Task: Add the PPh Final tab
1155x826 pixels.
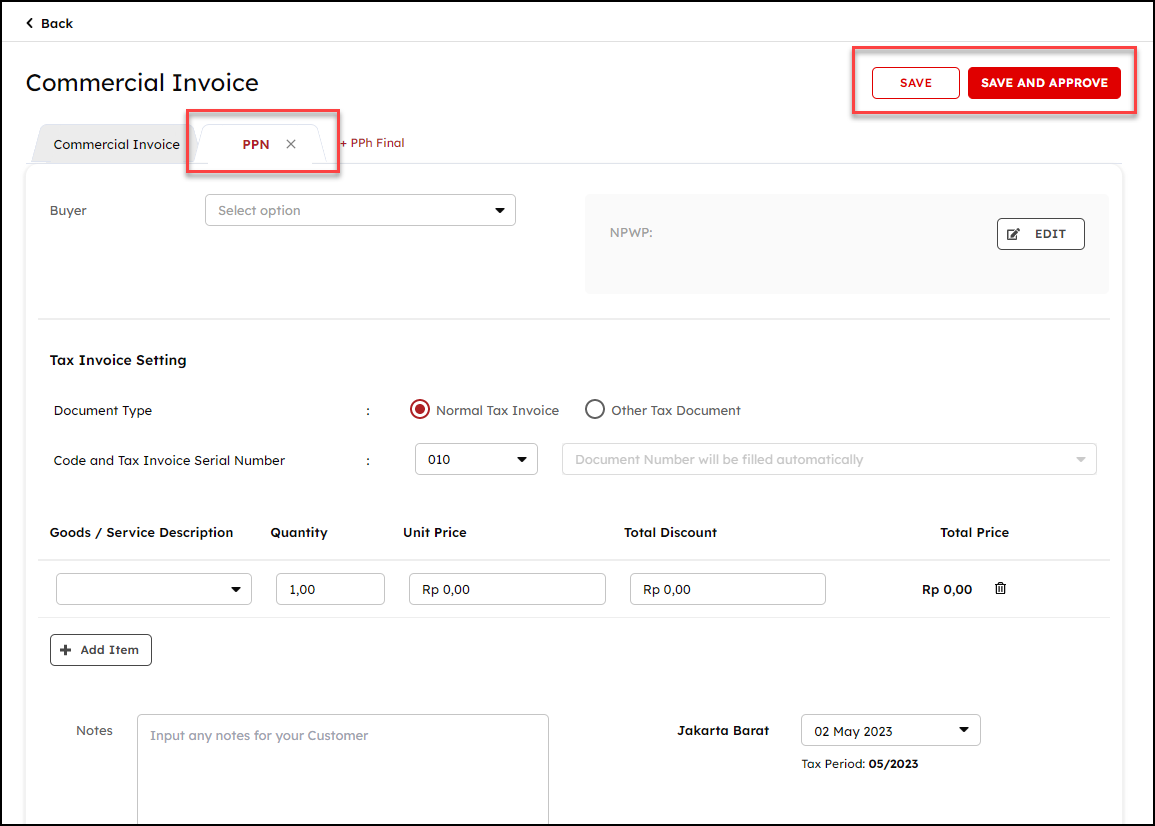Action: (x=372, y=143)
